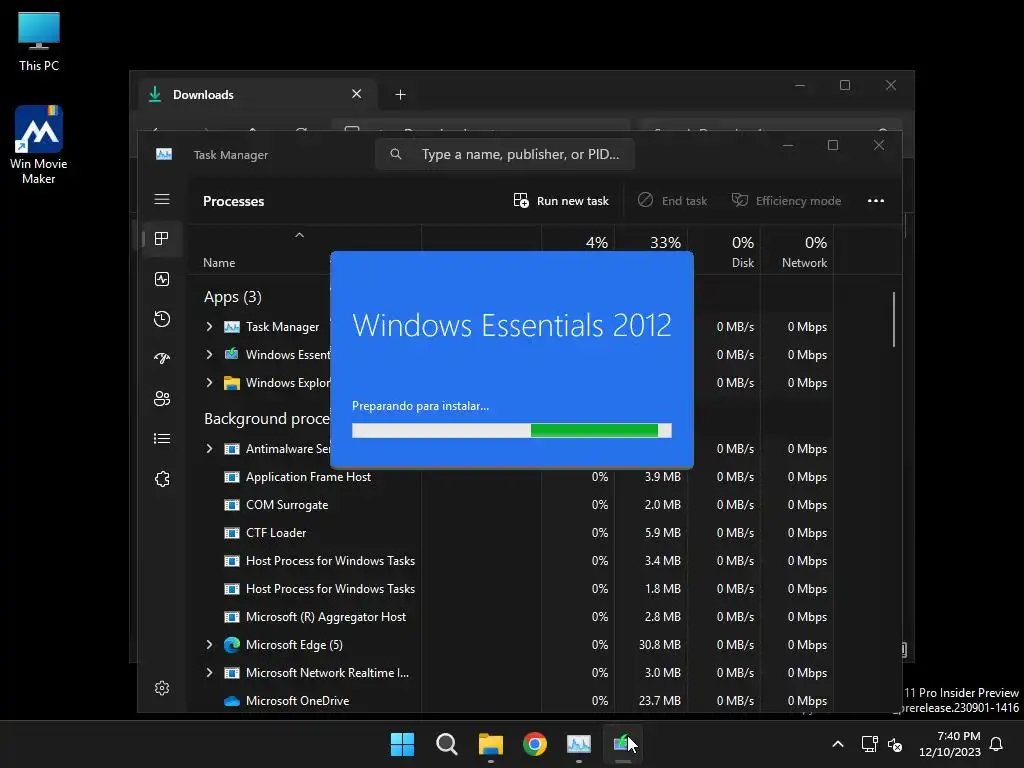
Task: Open the Users page icon
Action: [162, 398]
